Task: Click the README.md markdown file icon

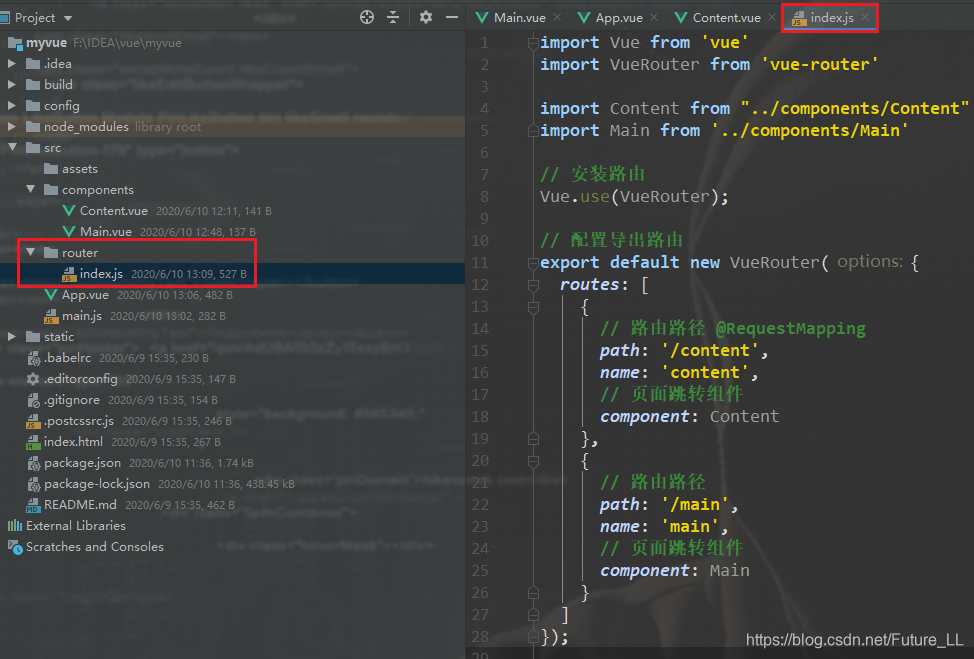Action: click(x=33, y=506)
